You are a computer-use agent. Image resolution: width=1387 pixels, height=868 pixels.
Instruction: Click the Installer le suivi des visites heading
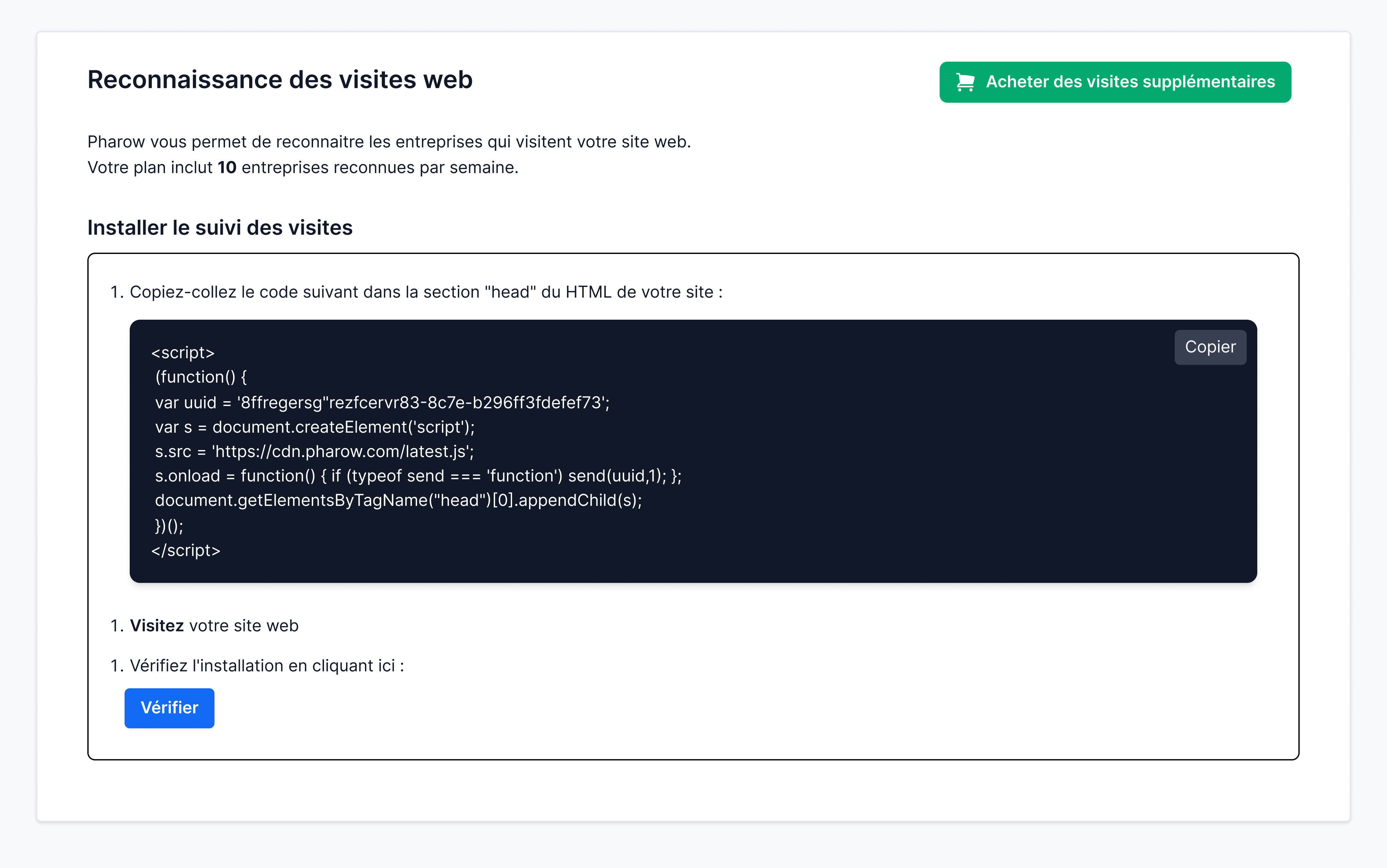220,228
